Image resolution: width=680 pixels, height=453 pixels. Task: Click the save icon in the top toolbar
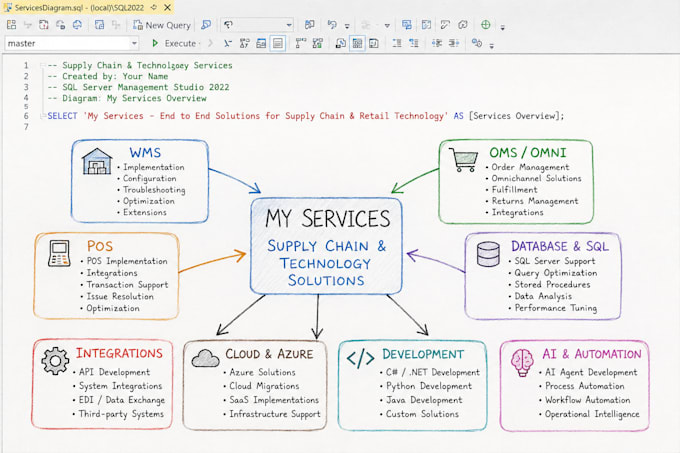[61, 25]
